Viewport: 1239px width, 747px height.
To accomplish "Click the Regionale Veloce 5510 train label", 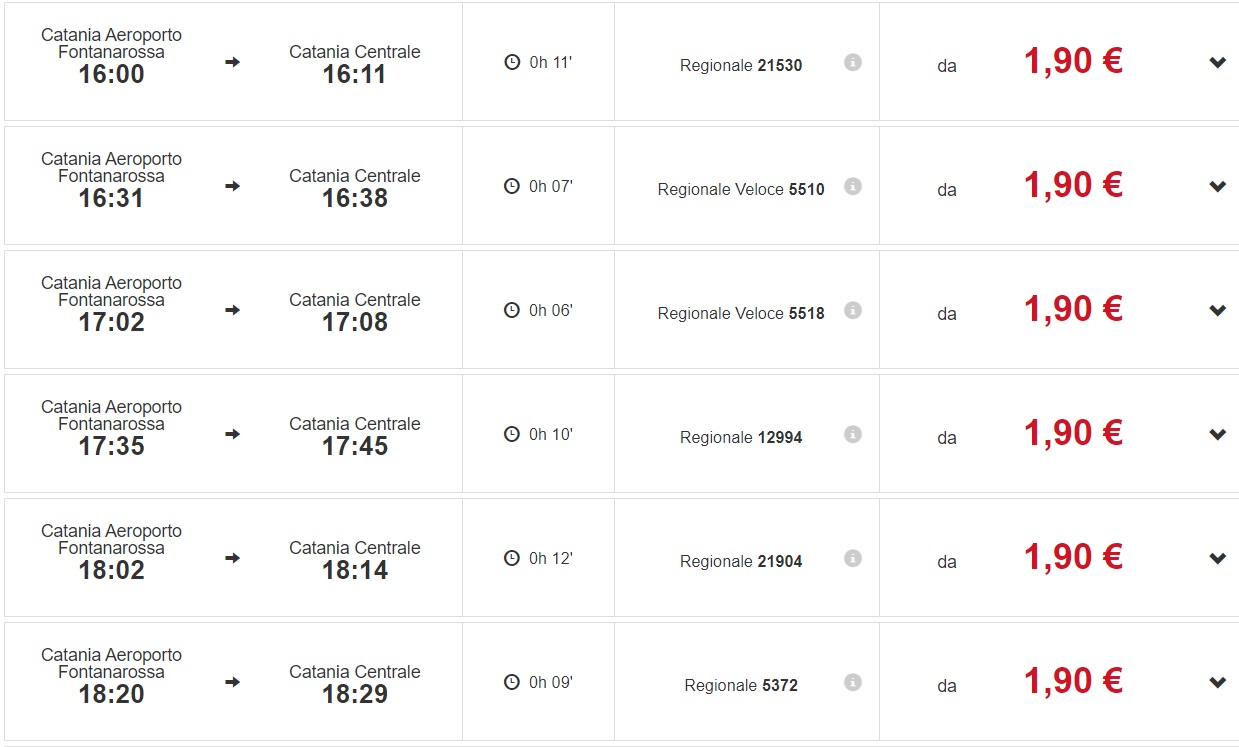I will click(x=741, y=189).
